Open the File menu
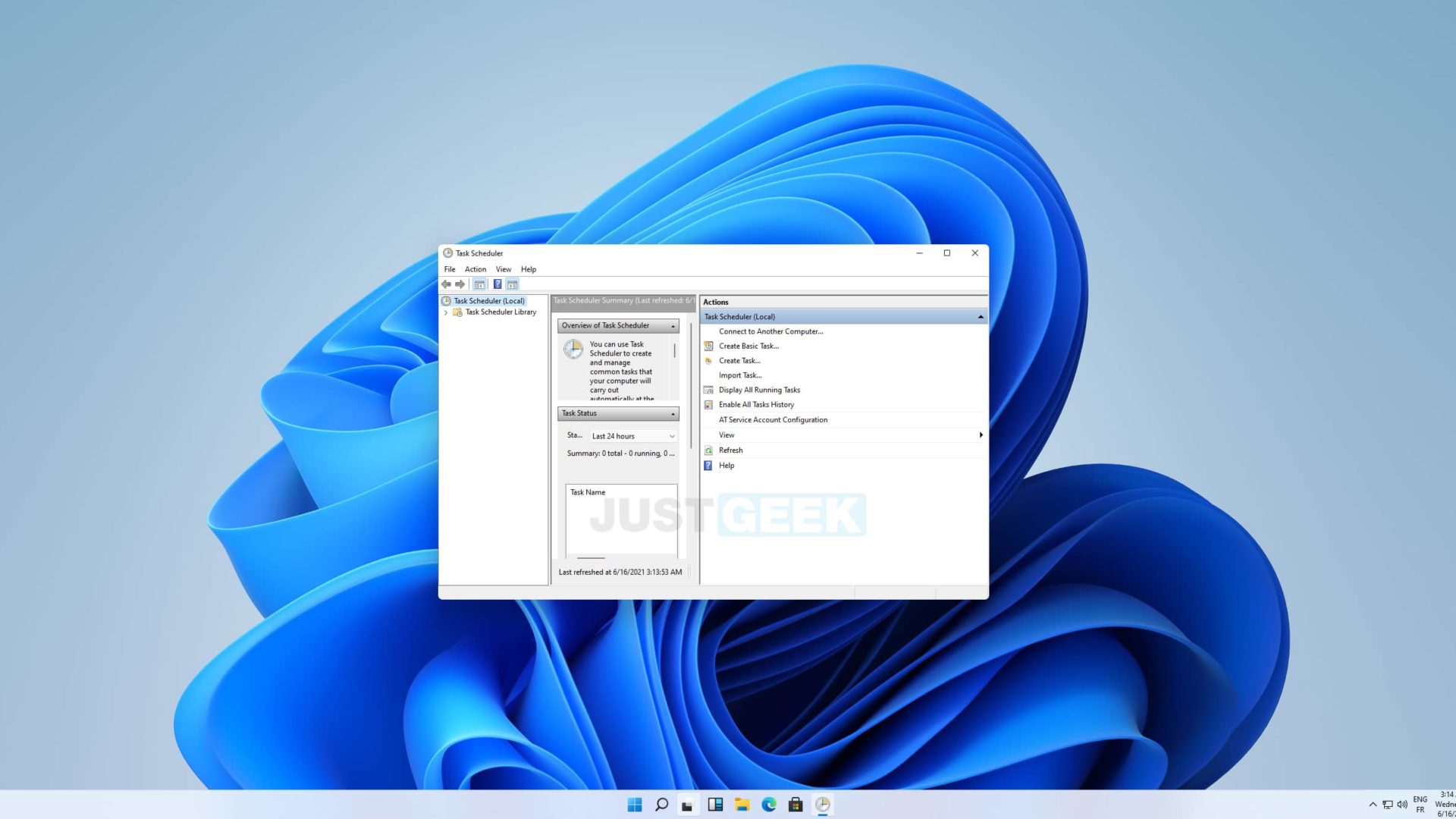The image size is (1456, 819). coord(450,269)
